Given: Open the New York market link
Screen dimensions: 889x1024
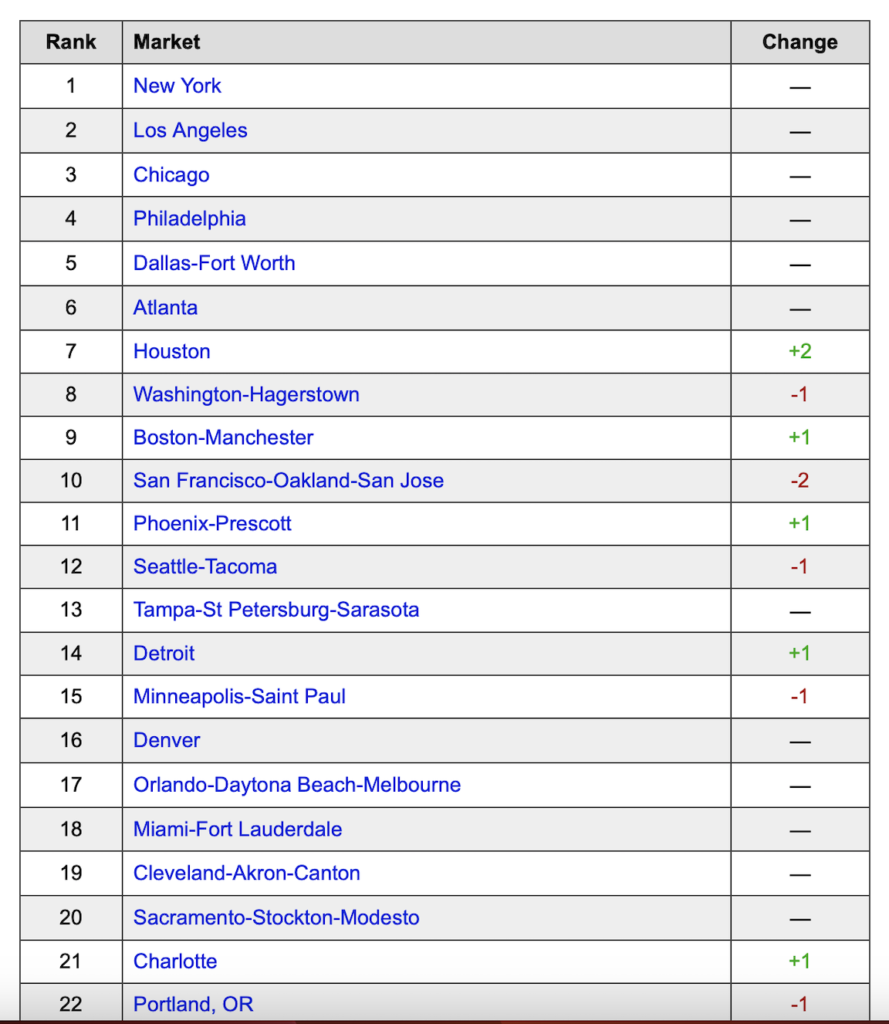Looking at the screenshot, I should (177, 86).
